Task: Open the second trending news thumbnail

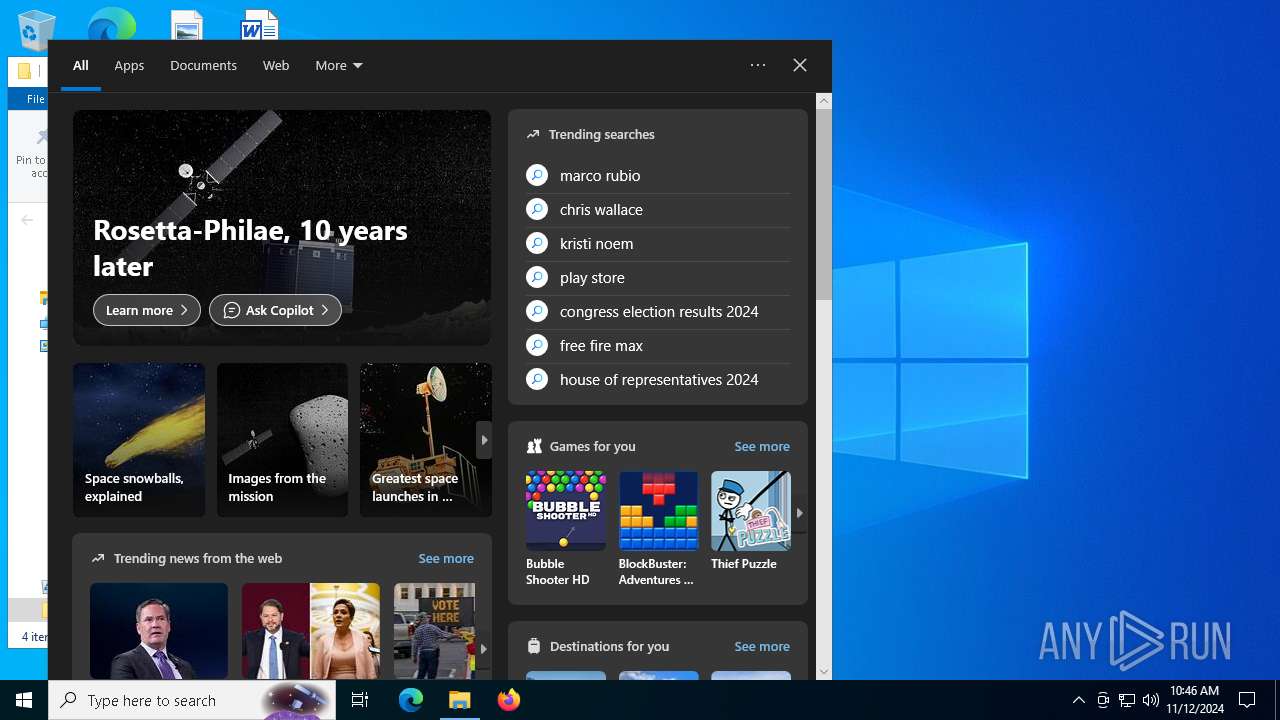Action: pos(311,631)
